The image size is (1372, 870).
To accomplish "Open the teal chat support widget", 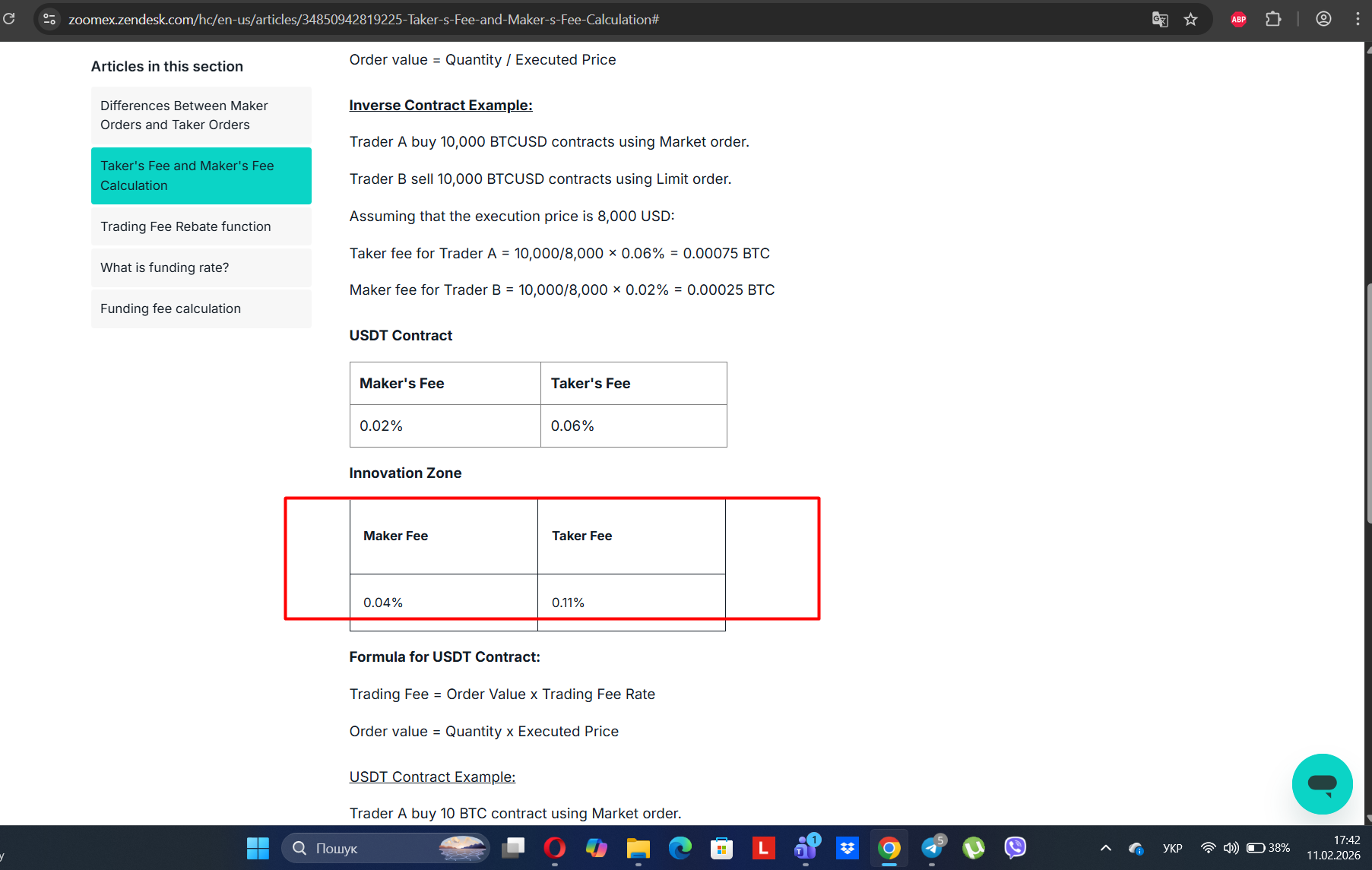I will pos(1322,783).
